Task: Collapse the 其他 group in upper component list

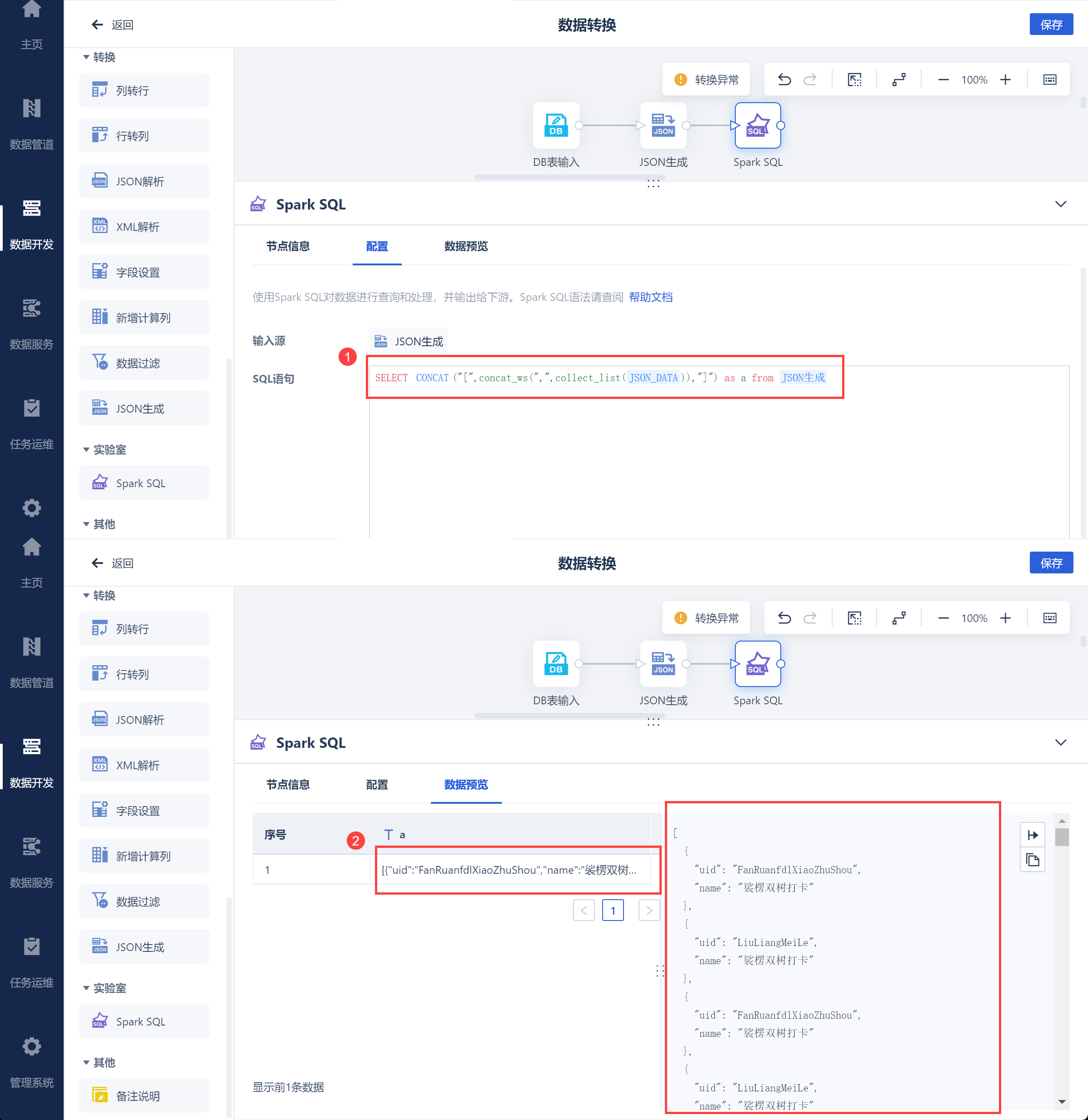Action: coord(86,524)
